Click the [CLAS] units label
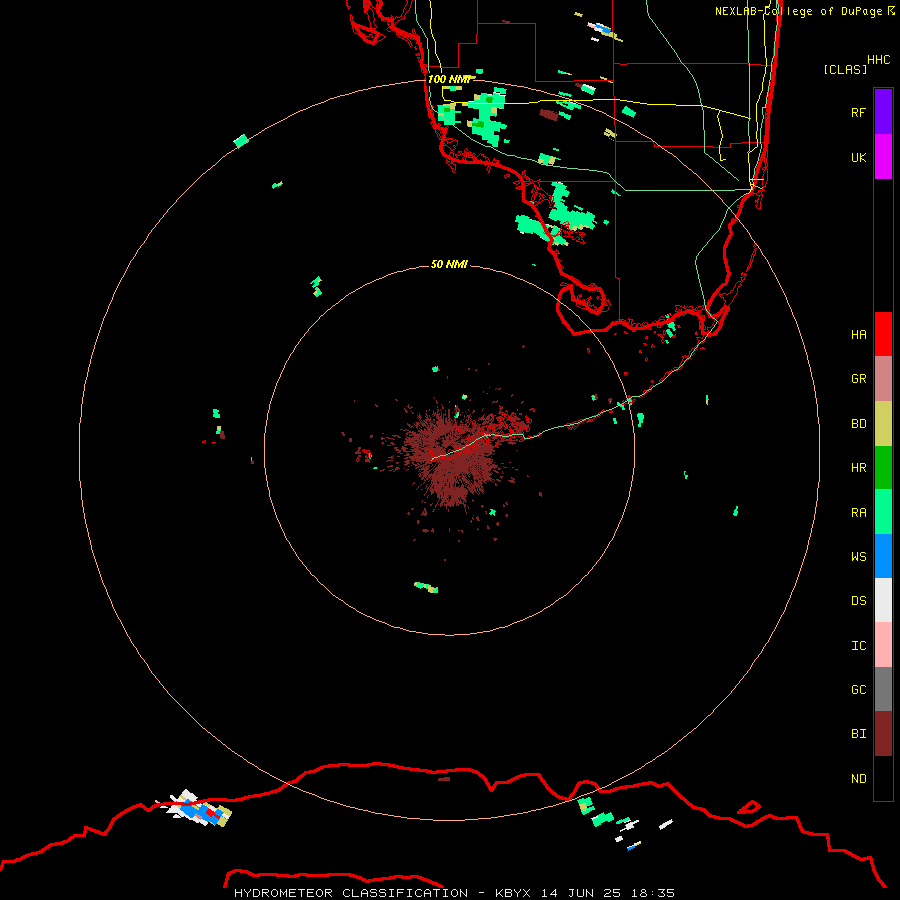This screenshot has width=900, height=900. click(845, 69)
